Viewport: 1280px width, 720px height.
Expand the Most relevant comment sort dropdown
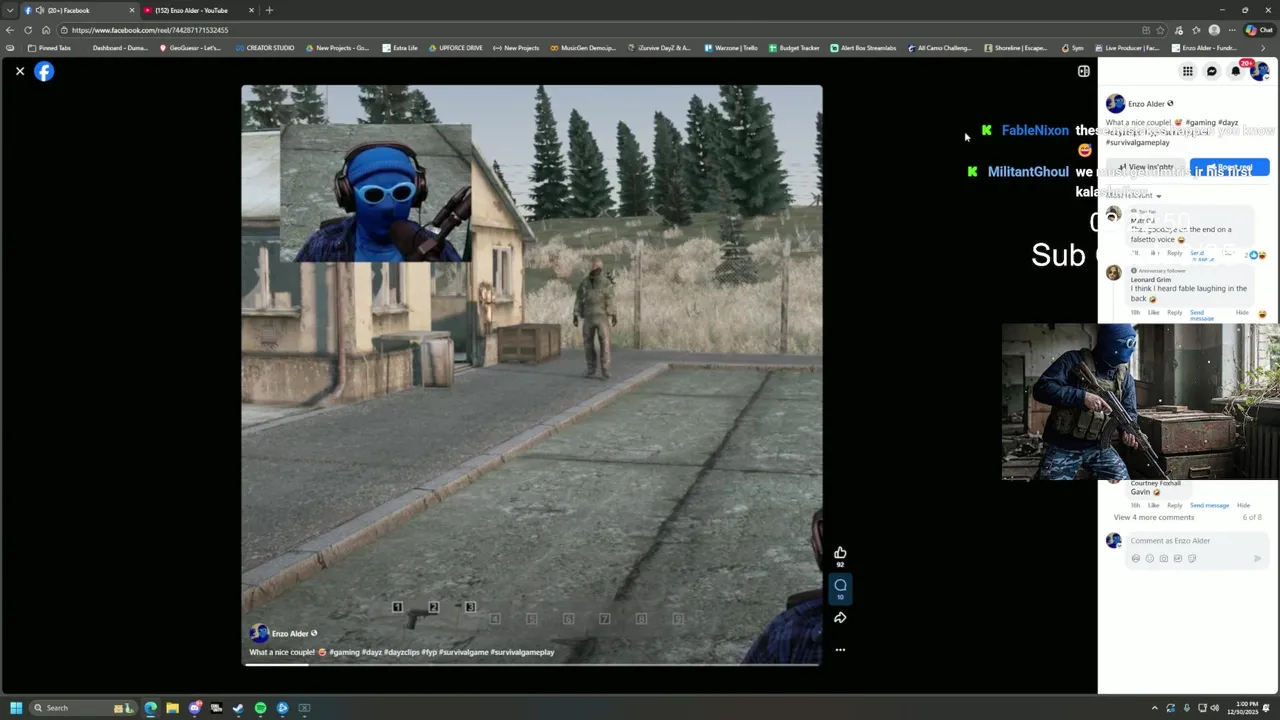click(1134, 196)
